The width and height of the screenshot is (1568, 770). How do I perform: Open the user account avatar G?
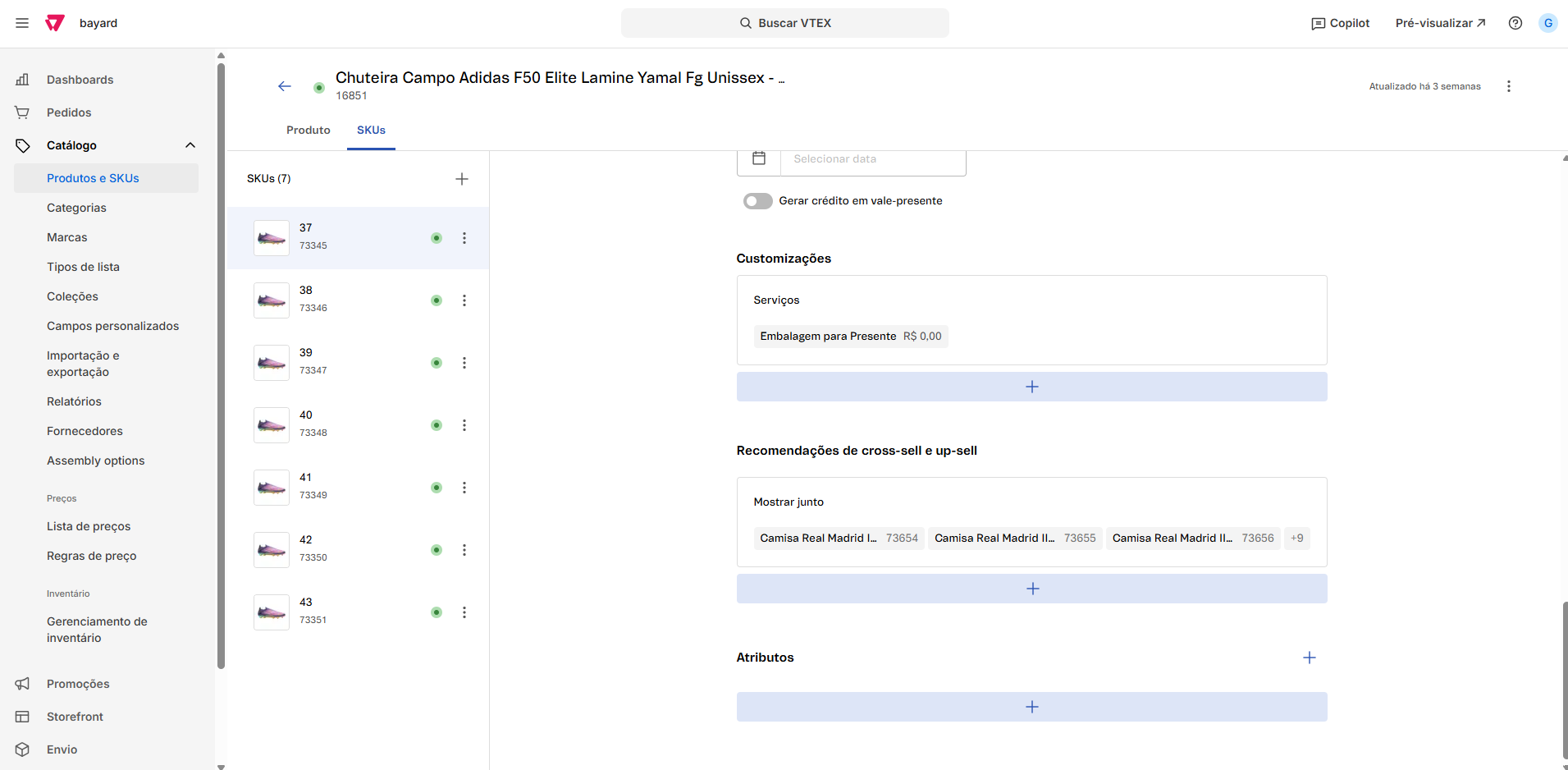tap(1548, 23)
